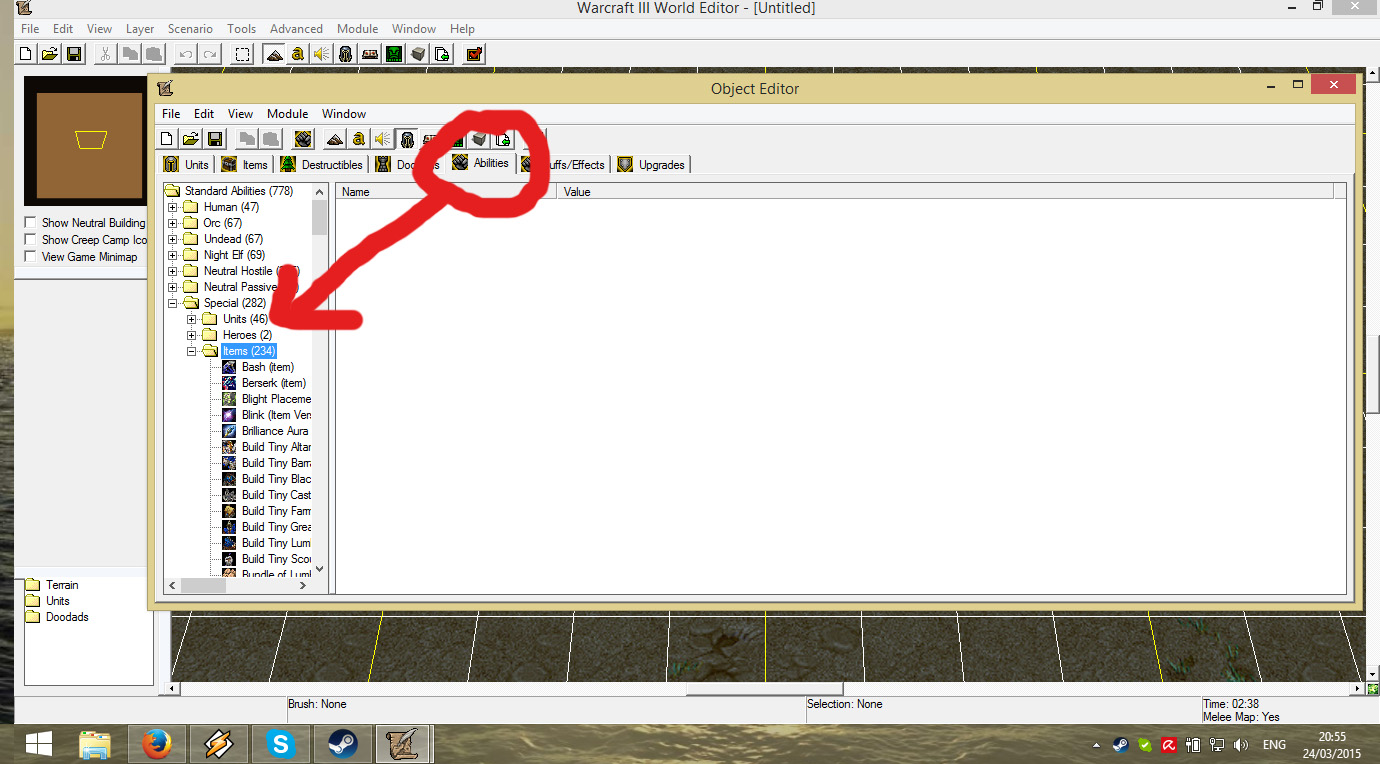Click New icon in Object Editor toolbar
Viewport: 1380px width, 764px height.
pyautogui.click(x=168, y=139)
